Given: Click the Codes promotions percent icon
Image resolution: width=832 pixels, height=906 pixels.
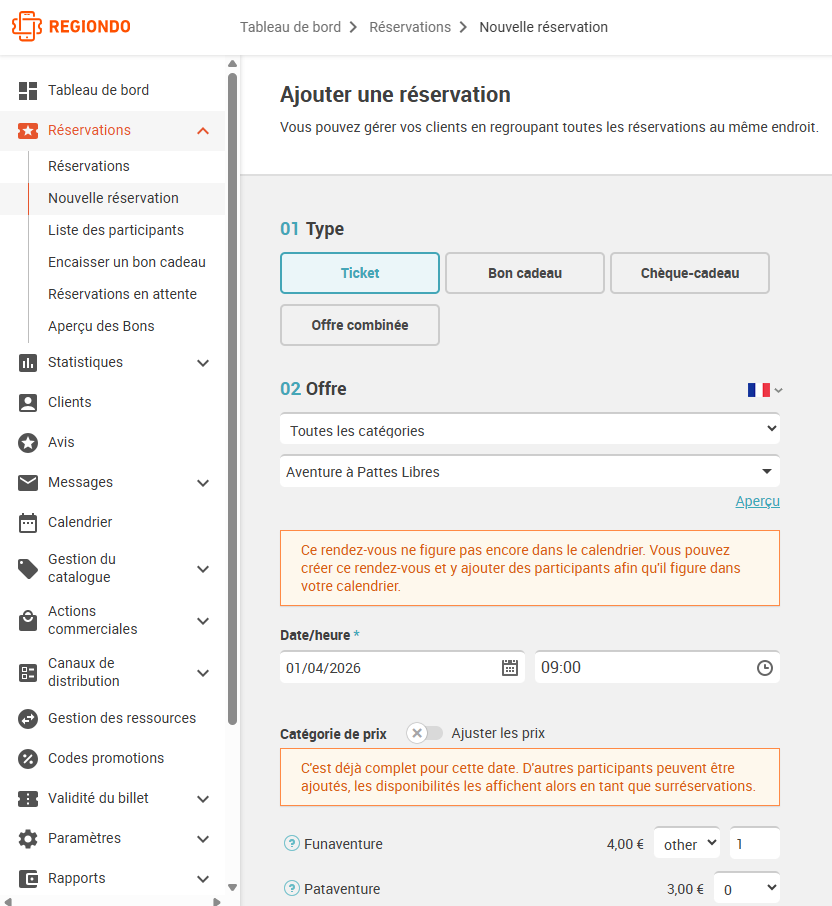Looking at the screenshot, I should click(28, 759).
